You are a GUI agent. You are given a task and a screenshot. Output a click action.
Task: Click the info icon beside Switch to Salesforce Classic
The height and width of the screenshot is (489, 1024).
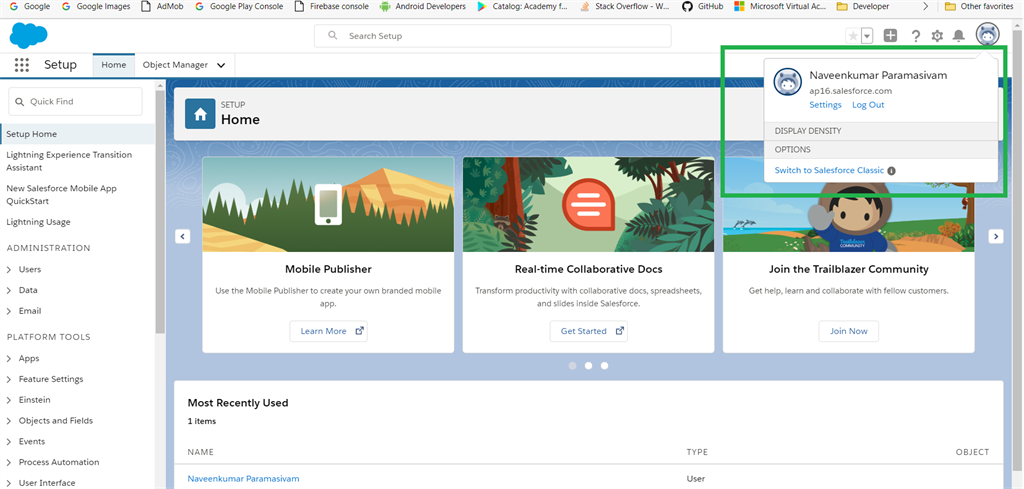[891, 171]
